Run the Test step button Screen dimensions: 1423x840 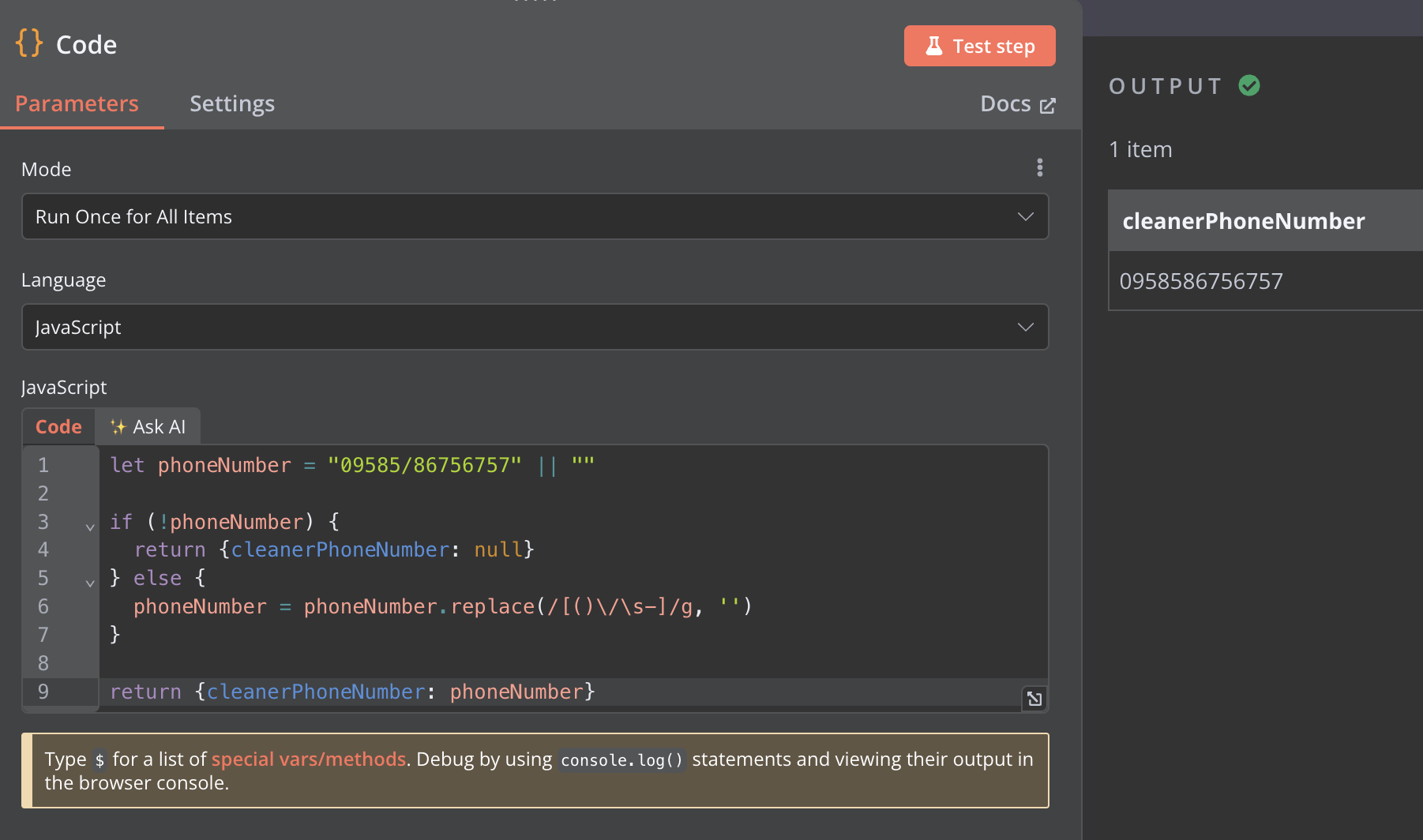(x=979, y=46)
